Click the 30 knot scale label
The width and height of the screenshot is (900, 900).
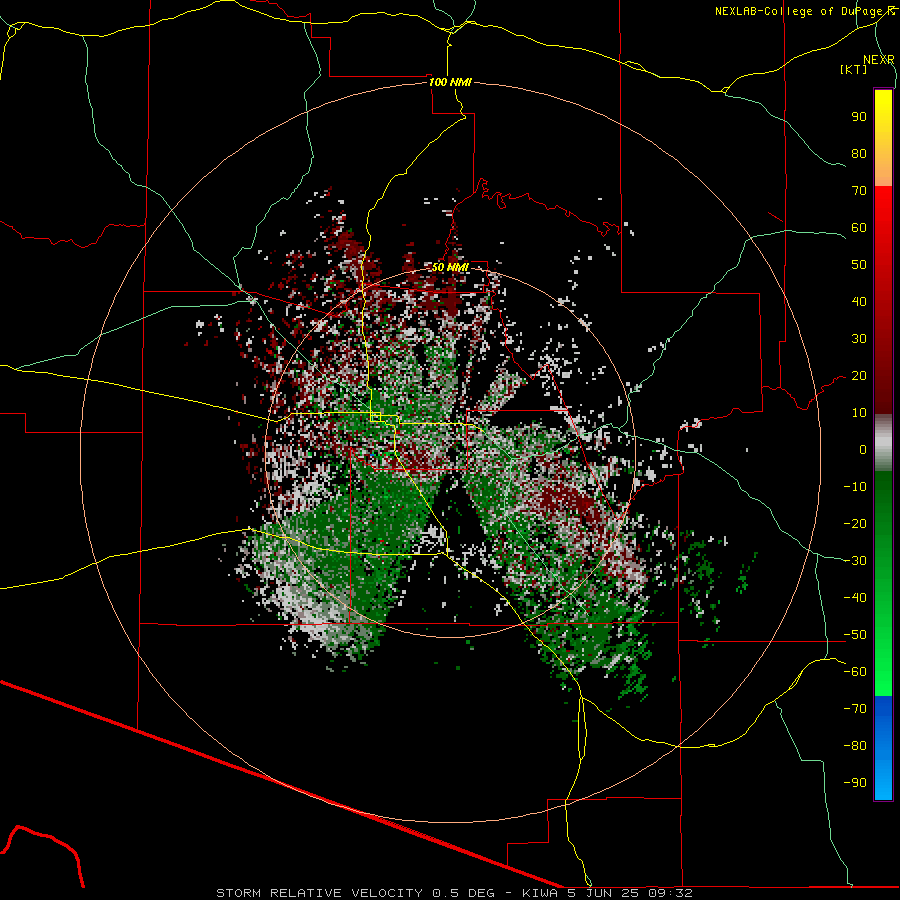tap(859, 339)
